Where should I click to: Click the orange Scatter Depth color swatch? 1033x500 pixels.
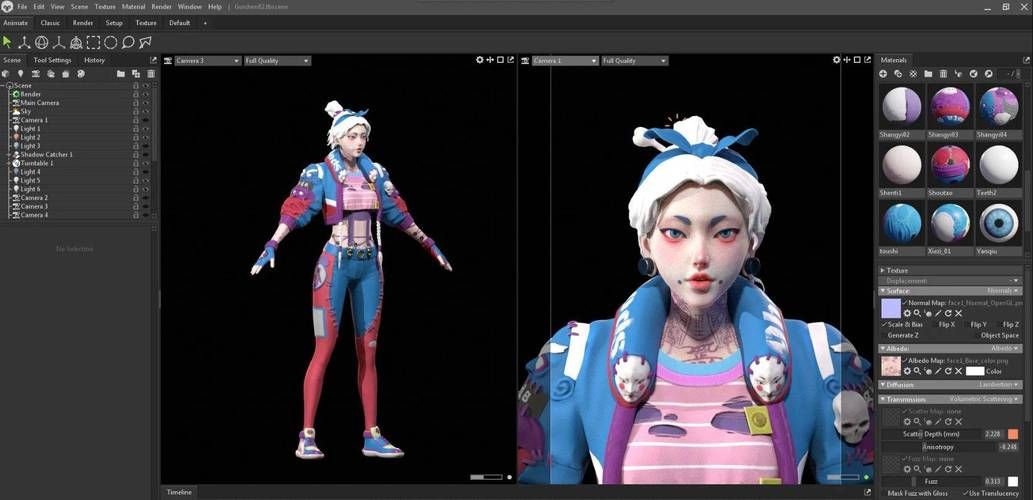click(1013, 434)
